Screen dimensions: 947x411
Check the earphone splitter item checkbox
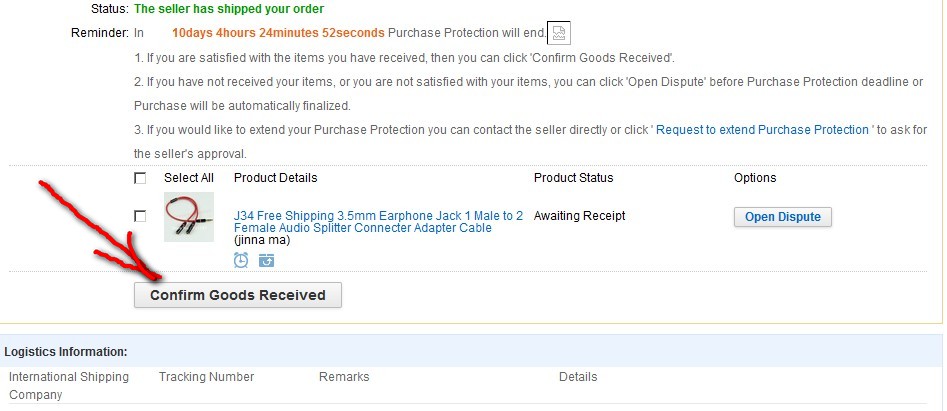[x=140, y=216]
